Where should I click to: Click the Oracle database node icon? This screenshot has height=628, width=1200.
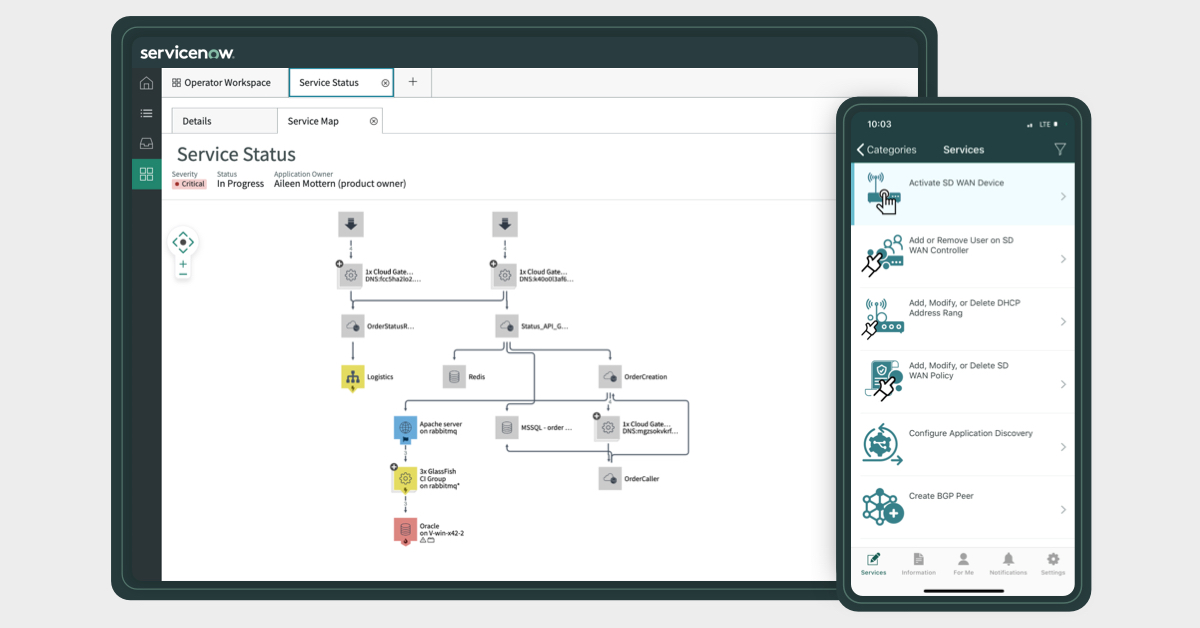click(x=405, y=530)
